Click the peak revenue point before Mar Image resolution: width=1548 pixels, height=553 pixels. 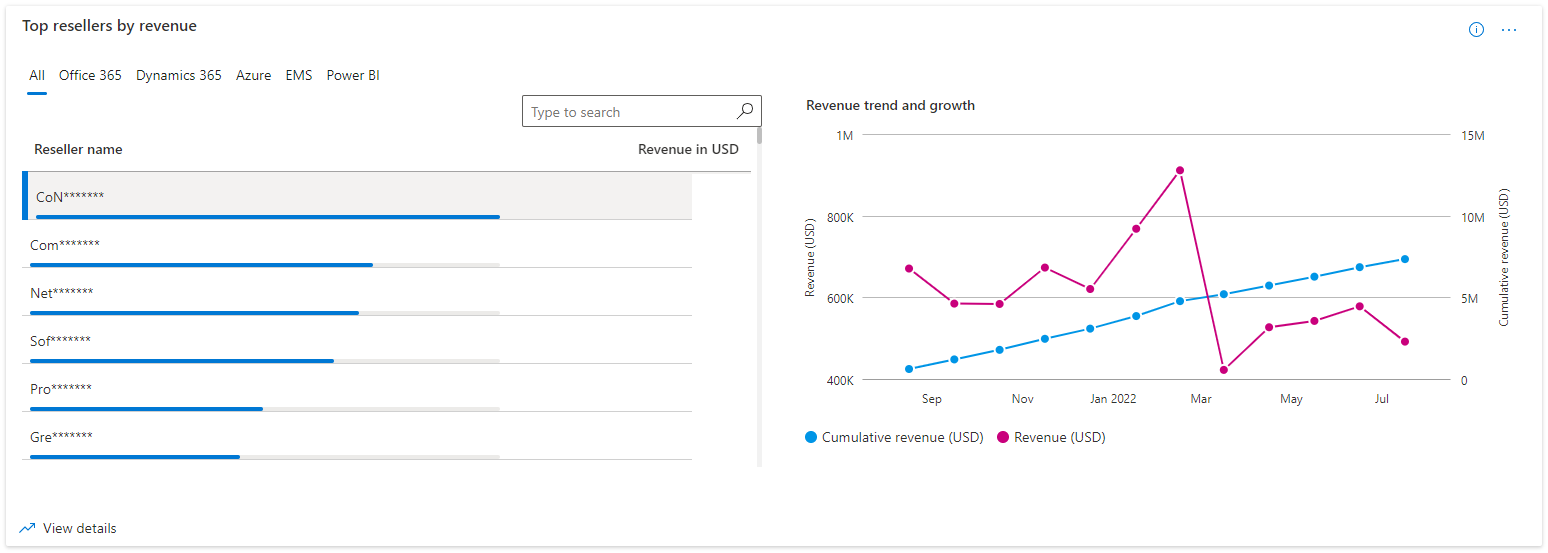[1180, 170]
